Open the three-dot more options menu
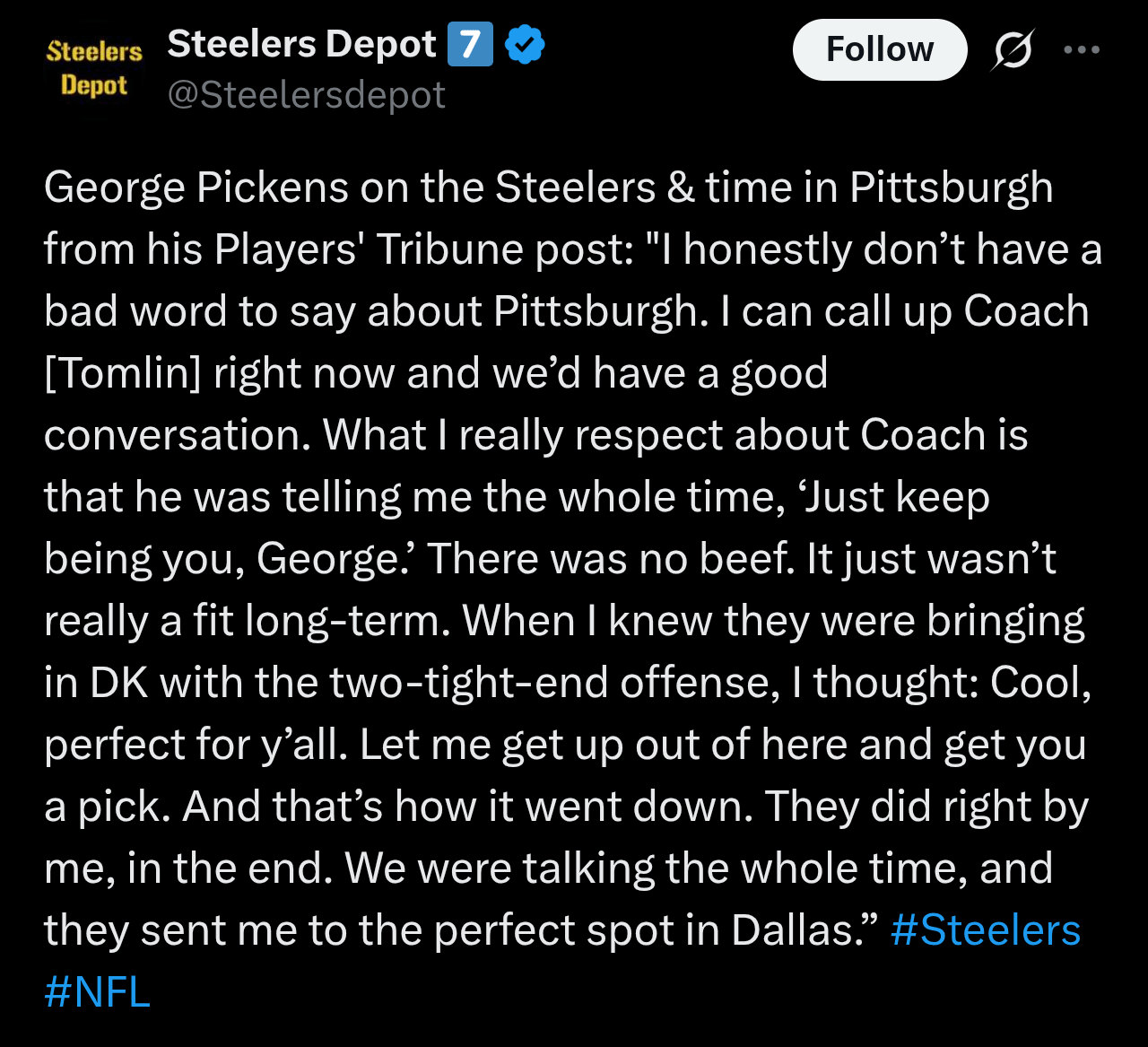 tap(1081, 50)
